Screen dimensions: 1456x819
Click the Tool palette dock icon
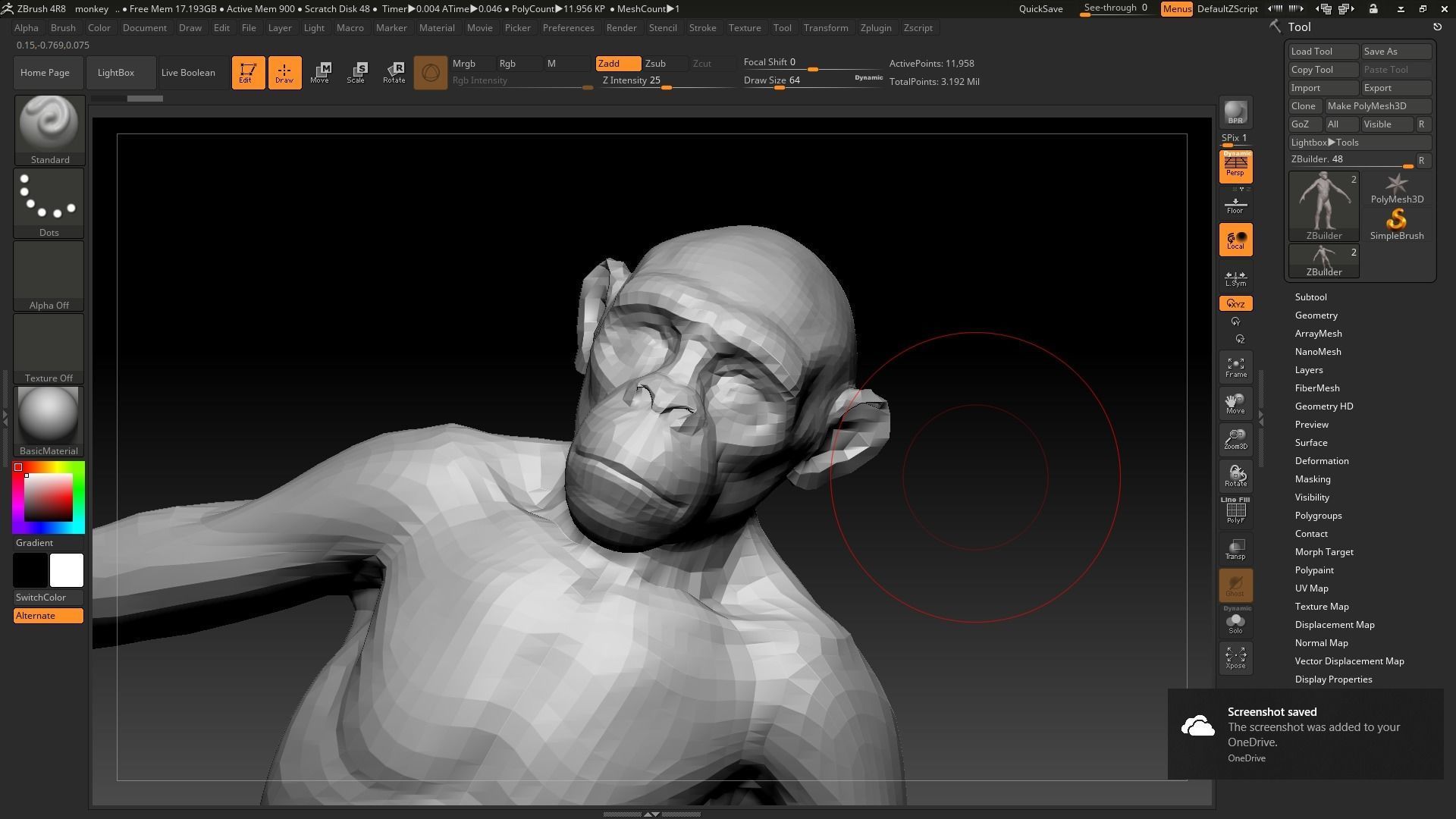(x=1437, y=27)
